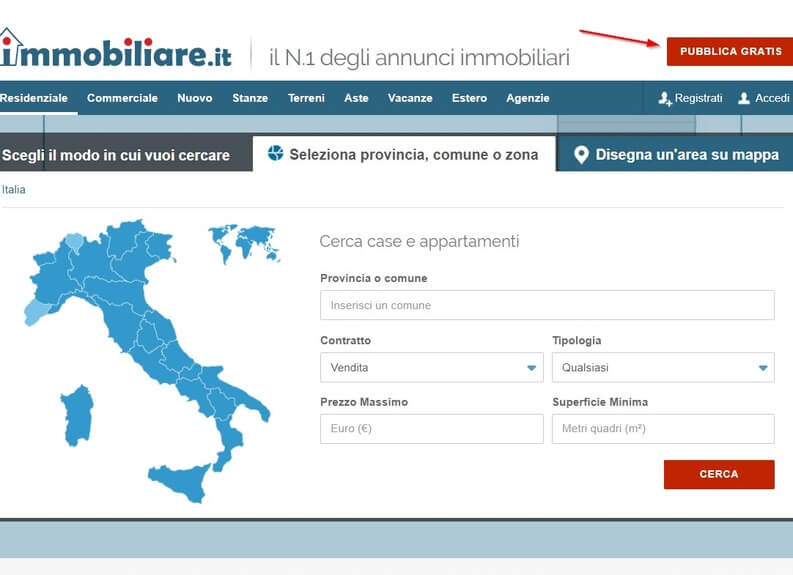Click the Registrati user-plus icon
Screen dimensions: 793x575
click(665, 98)
